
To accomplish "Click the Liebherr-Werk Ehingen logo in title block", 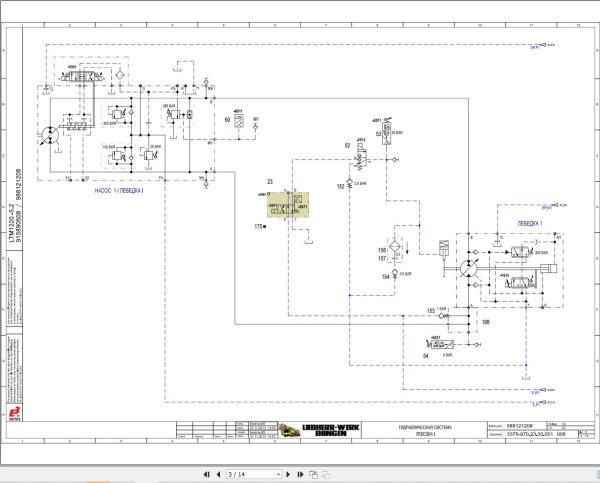I will pos(331,430).
